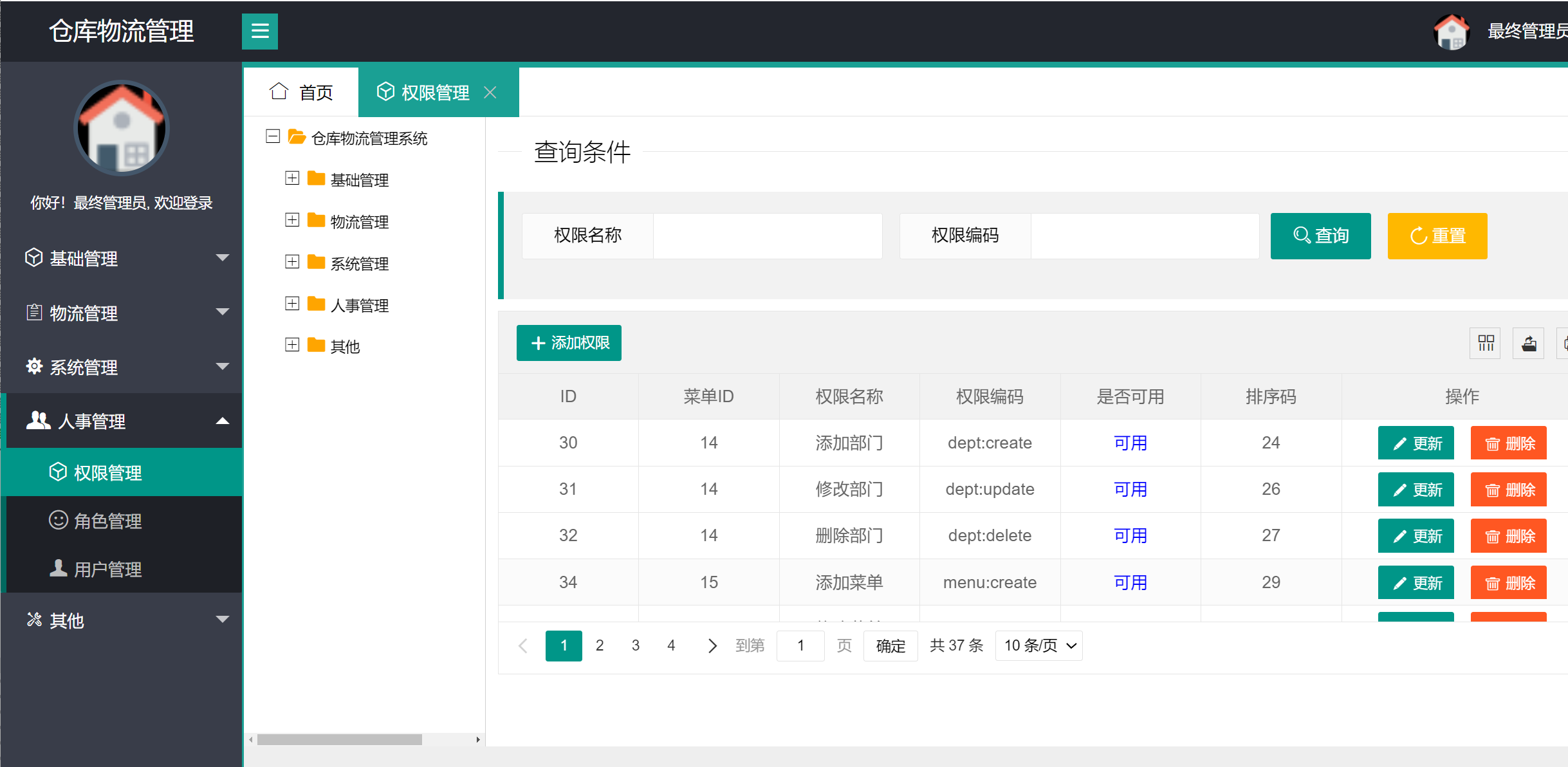Click the 添加权限 button
The height and width of the screenshot is (767, 1568).
(x=569, y=343)
